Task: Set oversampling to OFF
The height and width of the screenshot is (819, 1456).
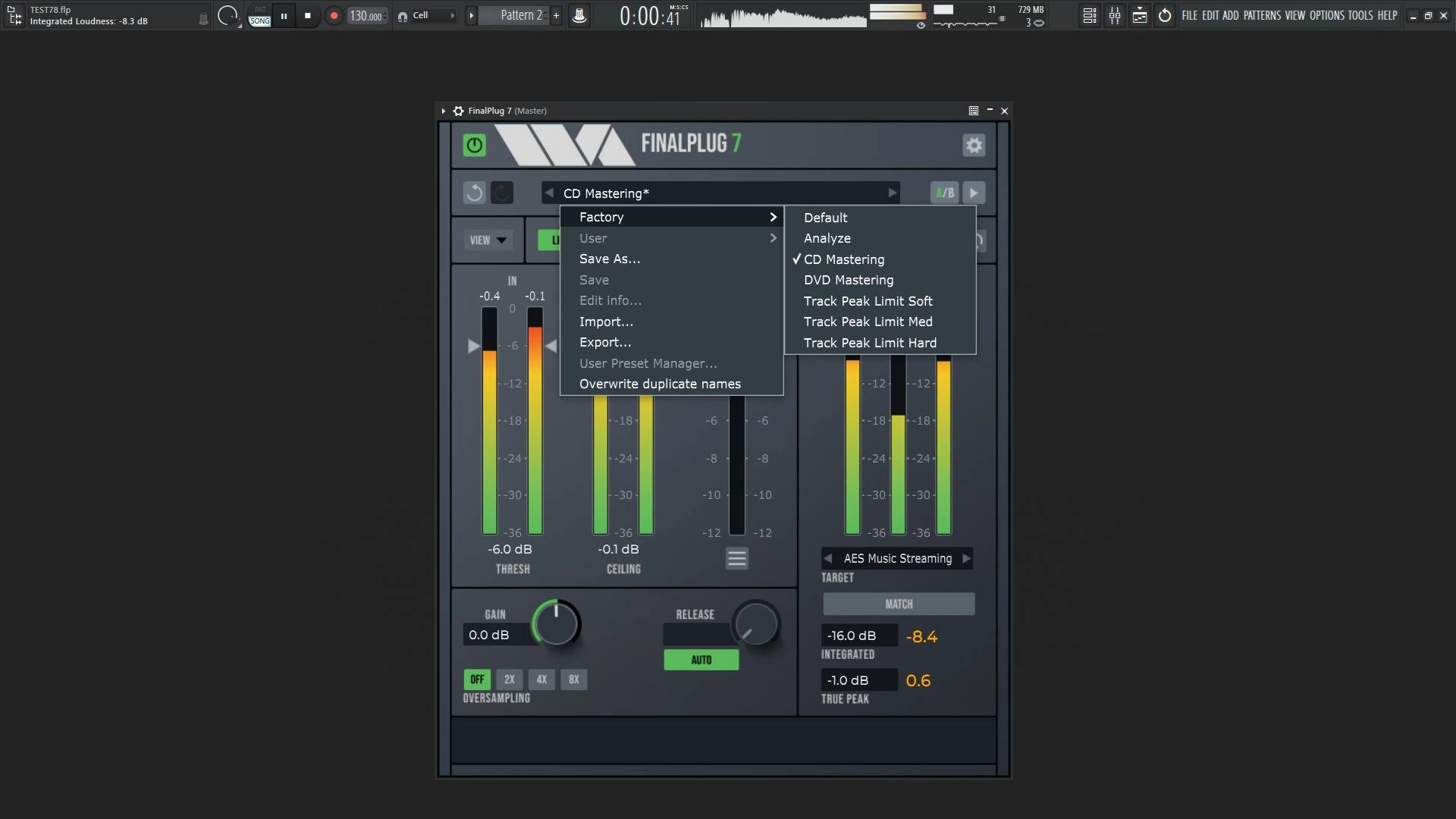Action: (x=477, y=679)
